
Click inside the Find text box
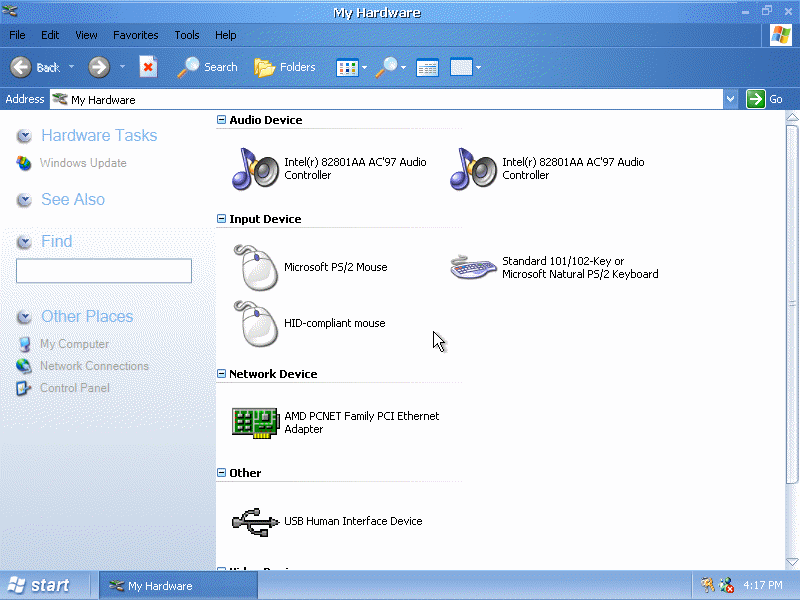coord(104,270)
